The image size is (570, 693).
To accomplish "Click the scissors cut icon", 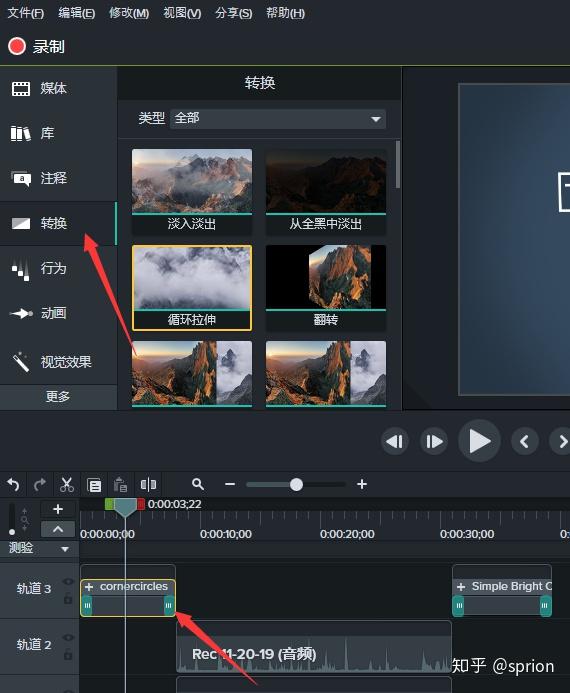I will click(67, 484).
